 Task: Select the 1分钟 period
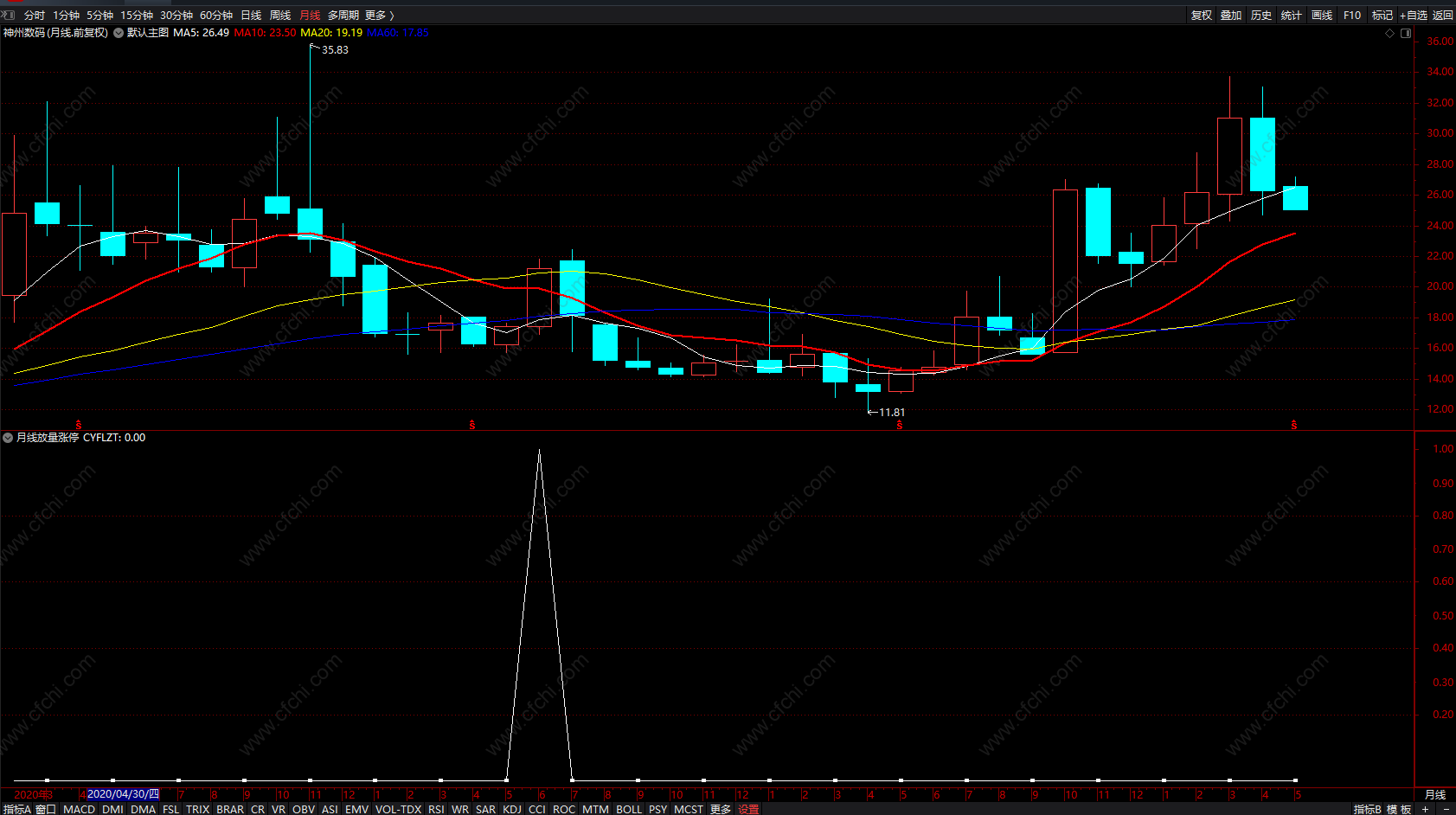66,16
